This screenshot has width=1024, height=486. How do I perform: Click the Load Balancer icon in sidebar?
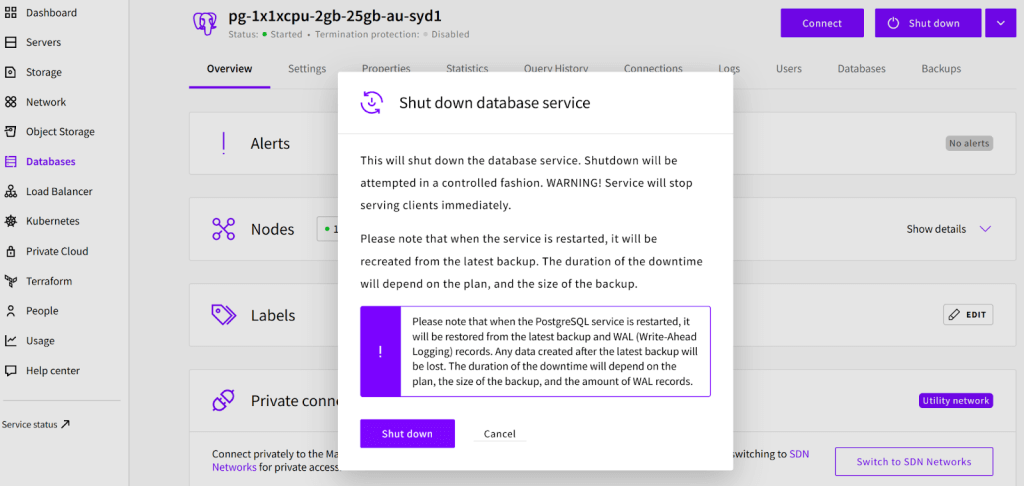(10, 191)
